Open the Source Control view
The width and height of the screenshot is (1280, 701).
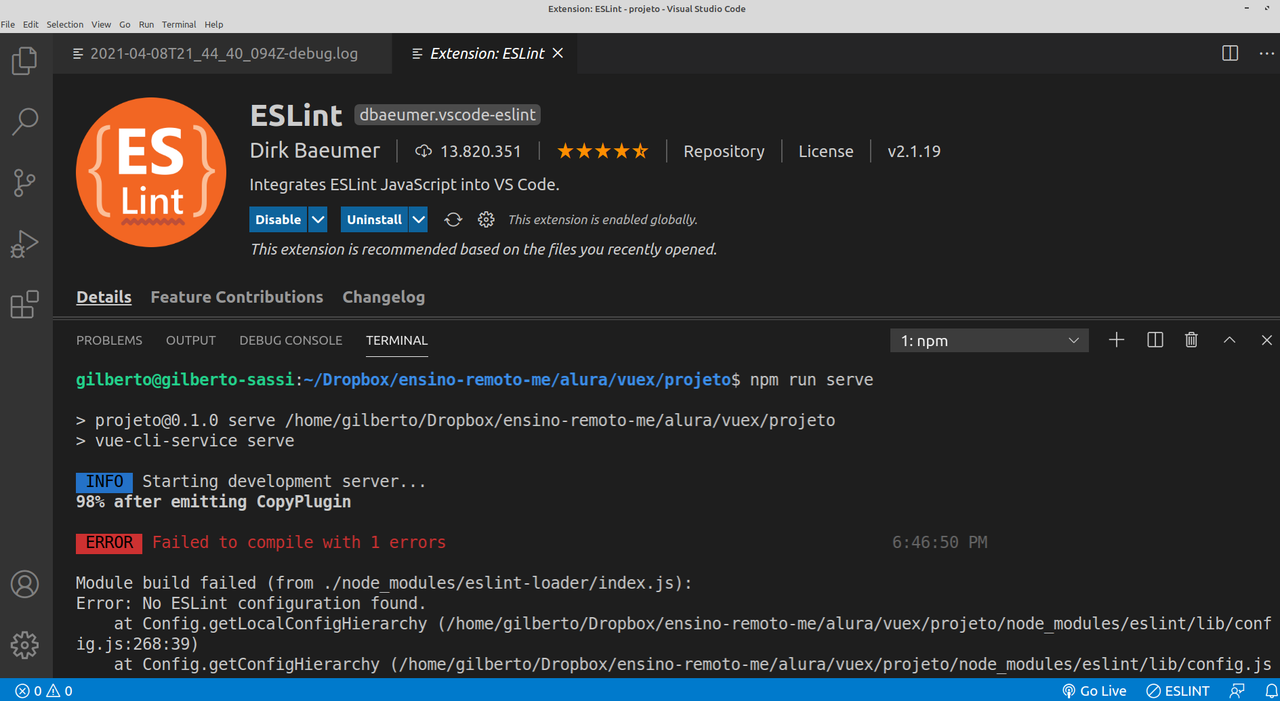coord(24,183)
